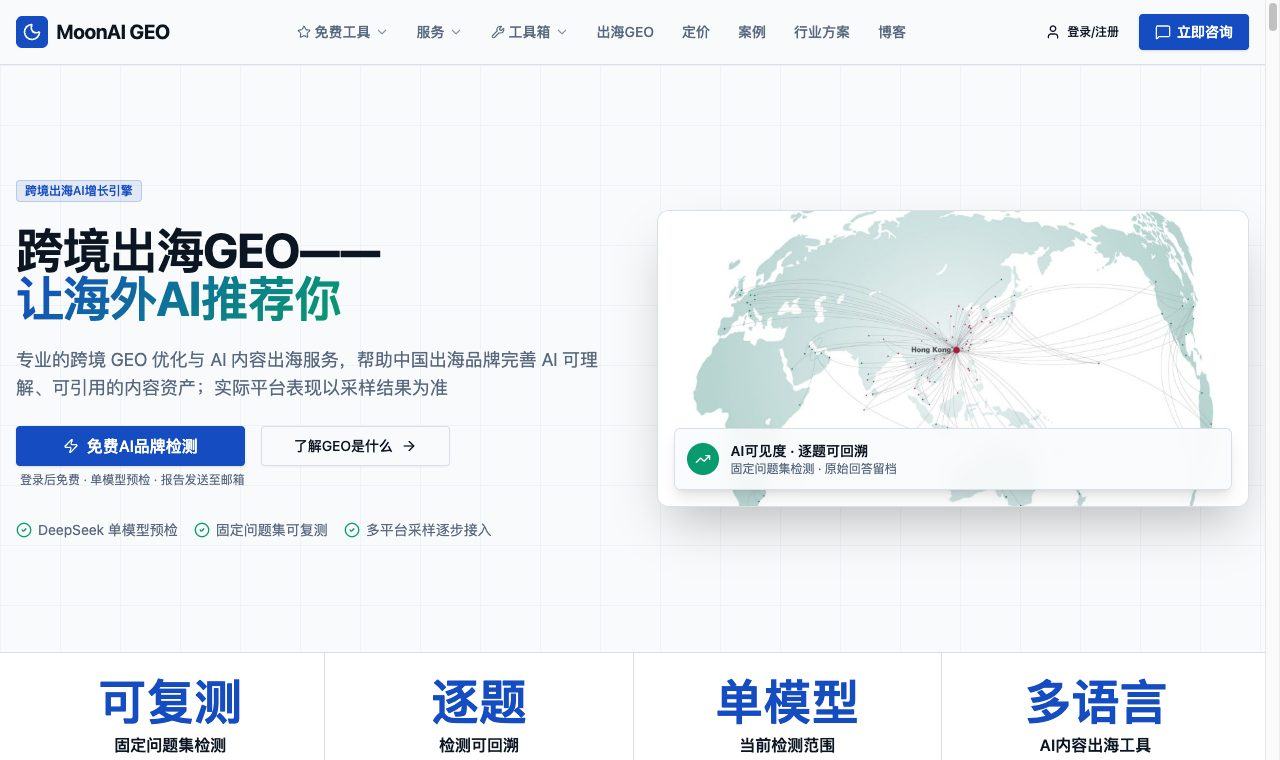Click the check icon beside DeepSeek 单模型预检
The height and width of the screenshot is (760, 1280).
tap(24, 530)
